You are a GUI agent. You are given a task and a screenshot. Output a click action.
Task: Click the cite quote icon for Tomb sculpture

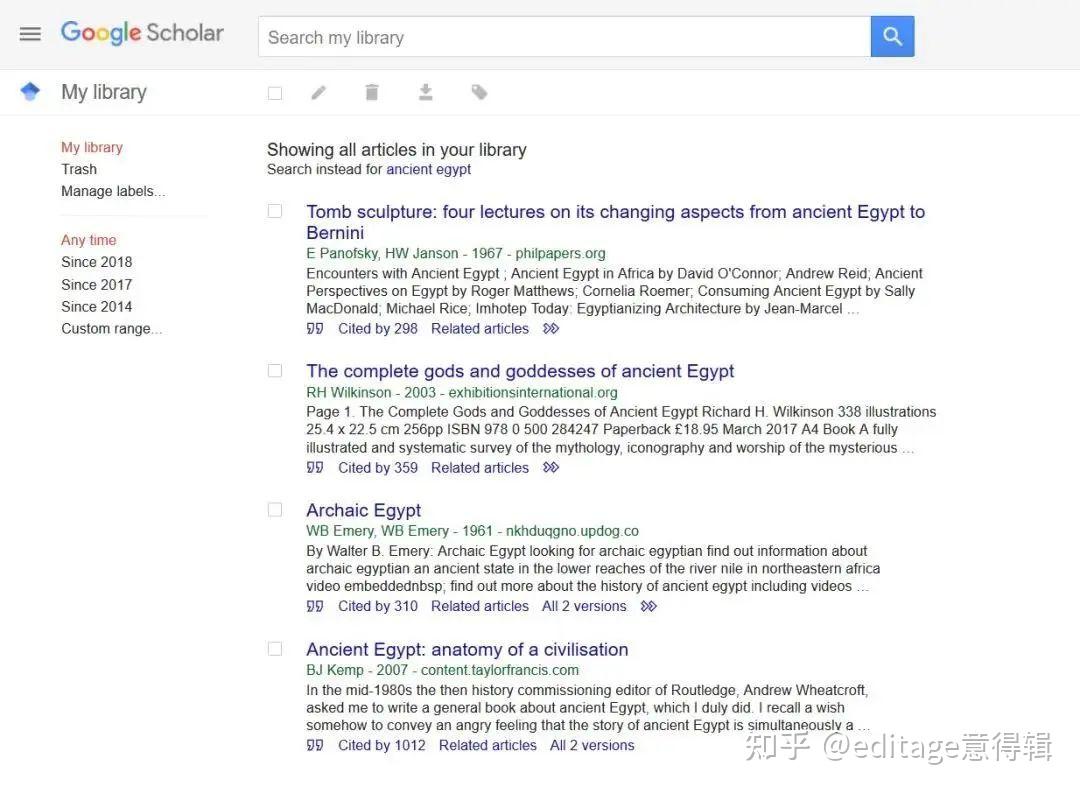coord(315,328)
